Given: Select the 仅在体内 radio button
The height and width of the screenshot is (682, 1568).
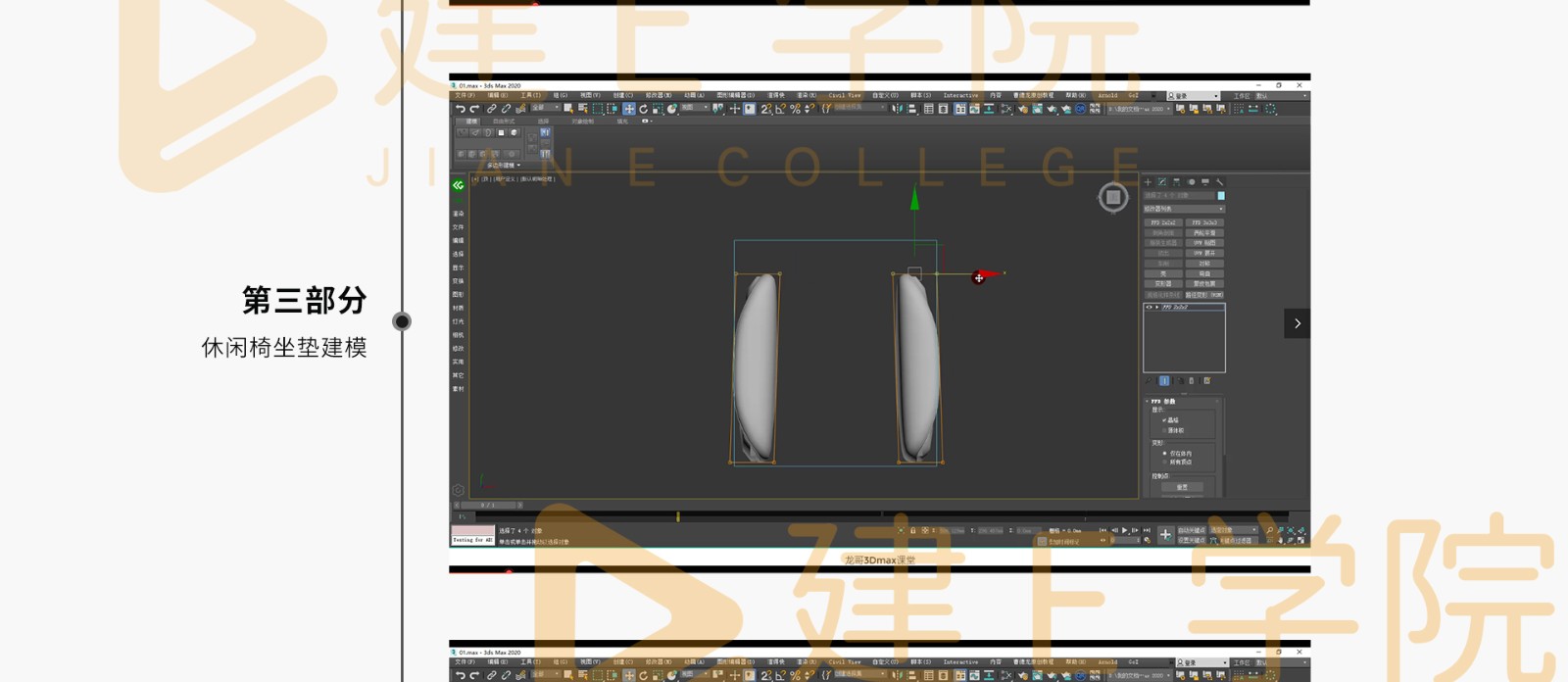Looking at the screenshot, I should click(x=1164, y=454).
